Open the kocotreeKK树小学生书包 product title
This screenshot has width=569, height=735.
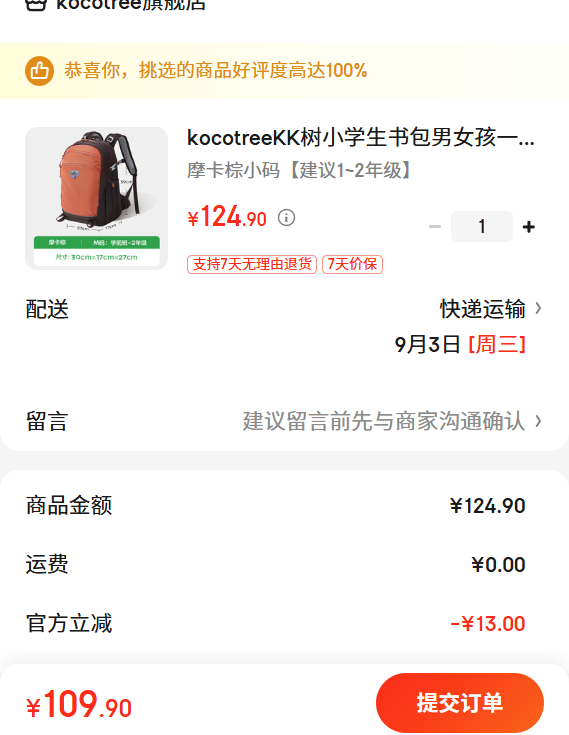(361, 138)
